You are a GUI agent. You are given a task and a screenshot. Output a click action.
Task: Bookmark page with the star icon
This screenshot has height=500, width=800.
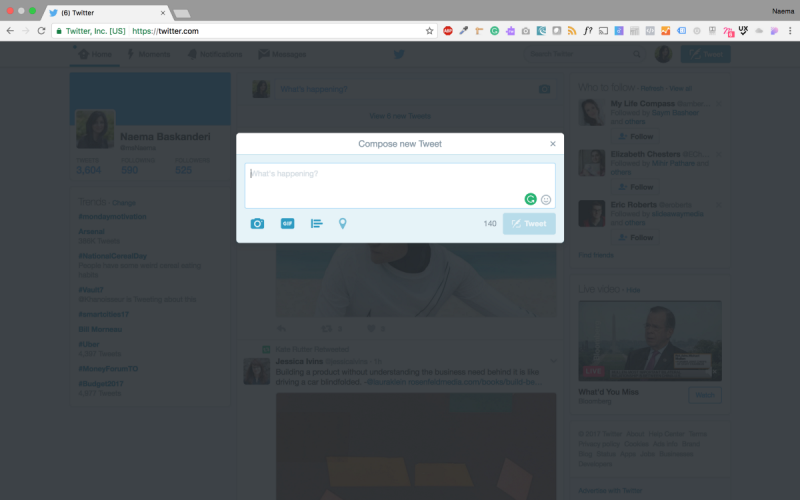pos(429,31)
